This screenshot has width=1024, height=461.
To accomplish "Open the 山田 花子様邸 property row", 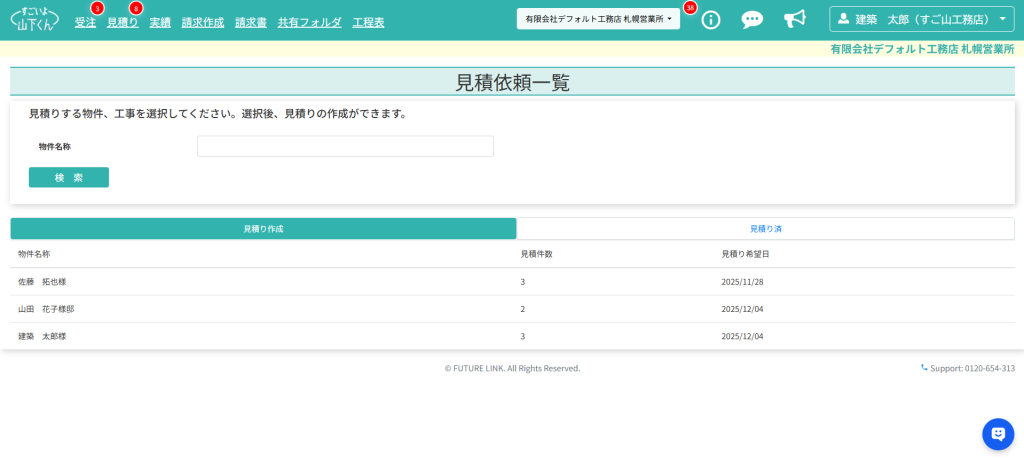I will click(46, 309).
